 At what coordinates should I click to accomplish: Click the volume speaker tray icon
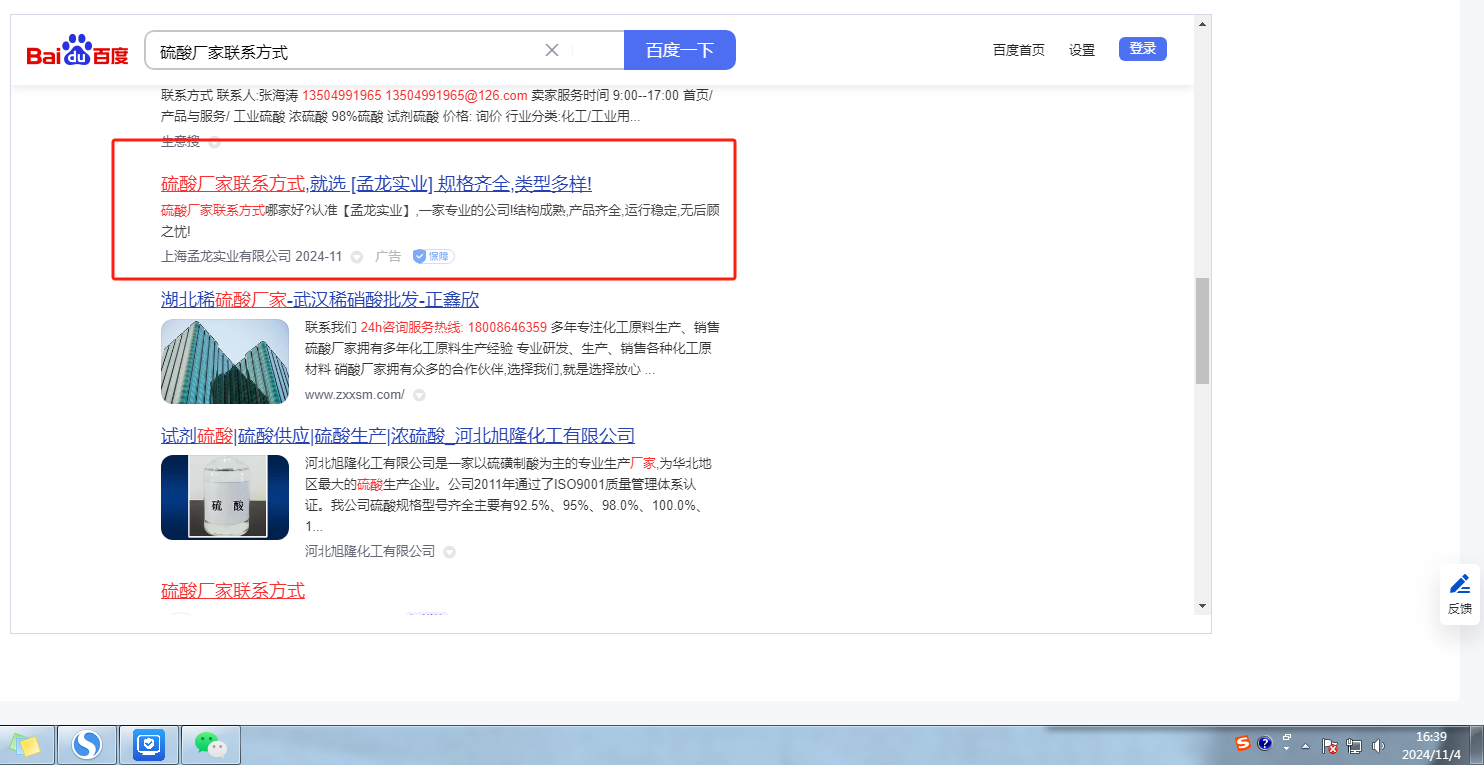[x=1378, y=745]
